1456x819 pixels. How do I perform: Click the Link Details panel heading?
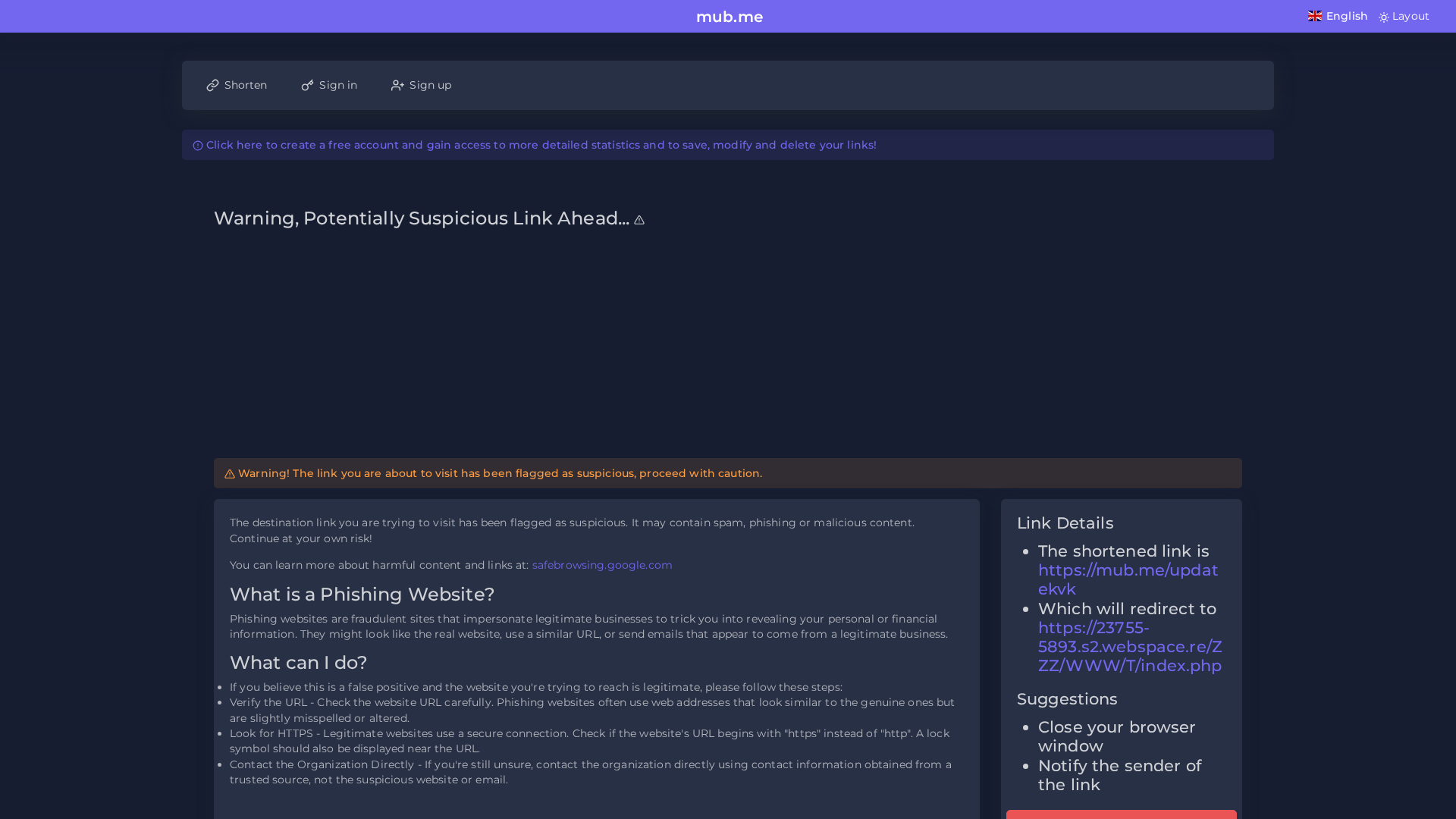click(1065, 523)
